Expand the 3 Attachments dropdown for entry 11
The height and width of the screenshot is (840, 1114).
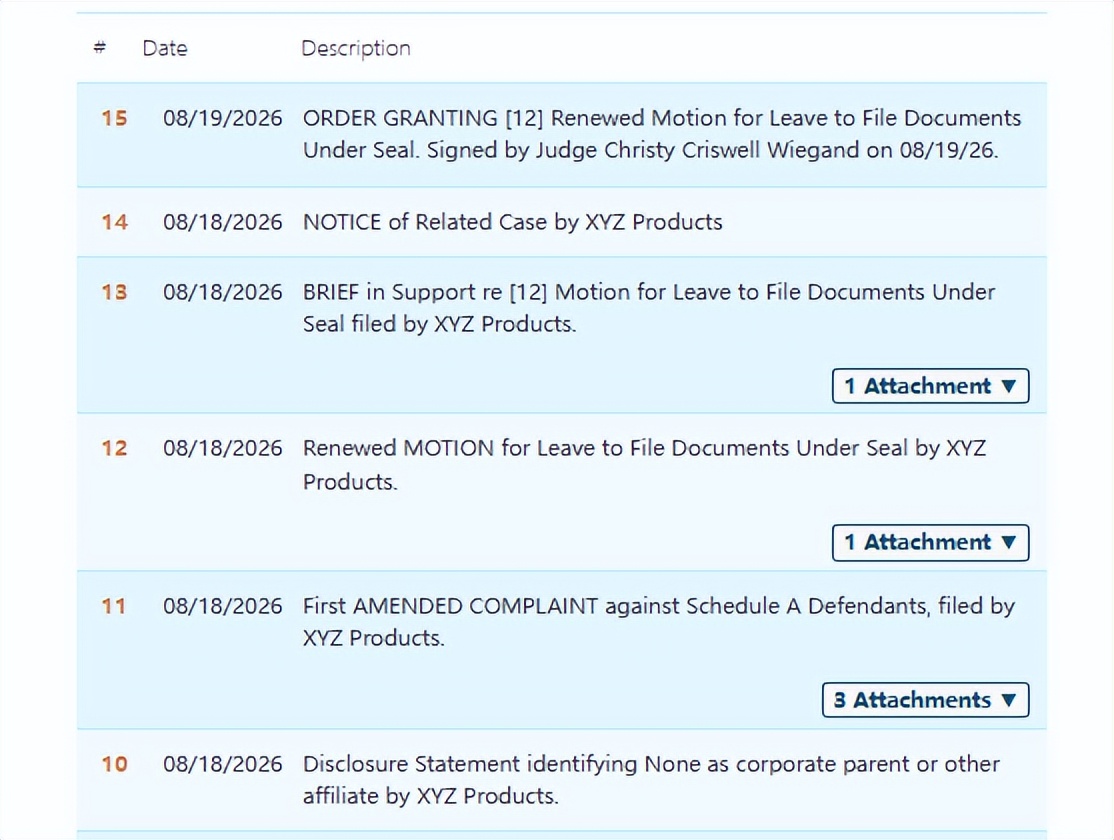click(x=926, y=700)
